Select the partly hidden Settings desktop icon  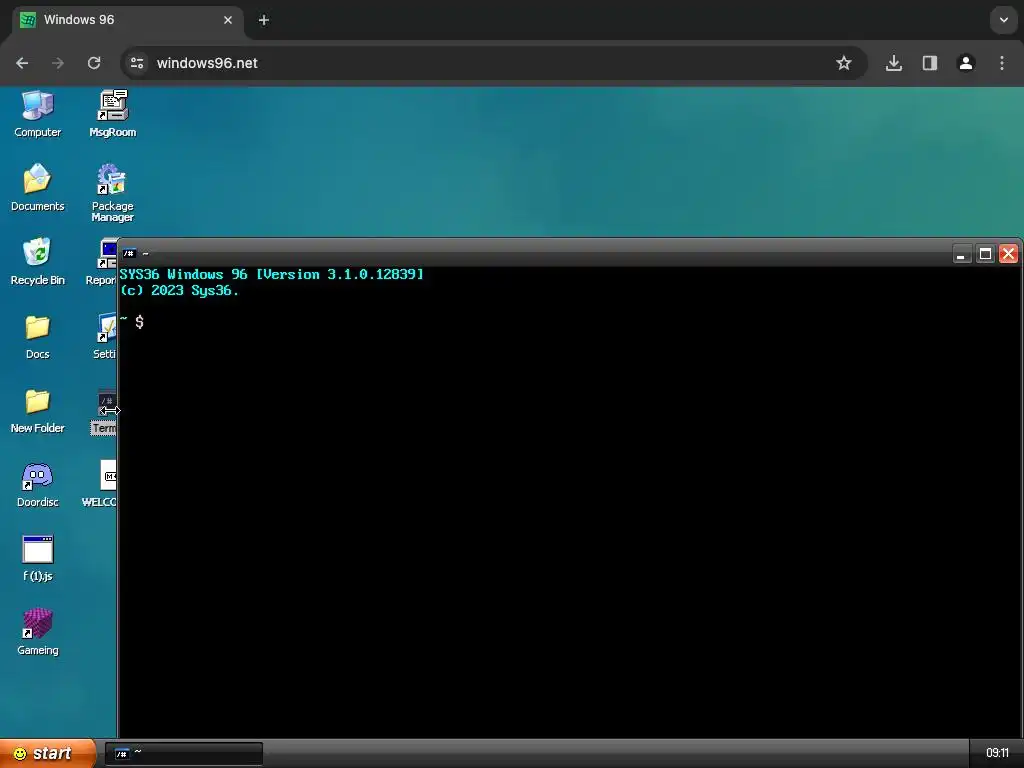pyautogui.click(x=105, y=336)
